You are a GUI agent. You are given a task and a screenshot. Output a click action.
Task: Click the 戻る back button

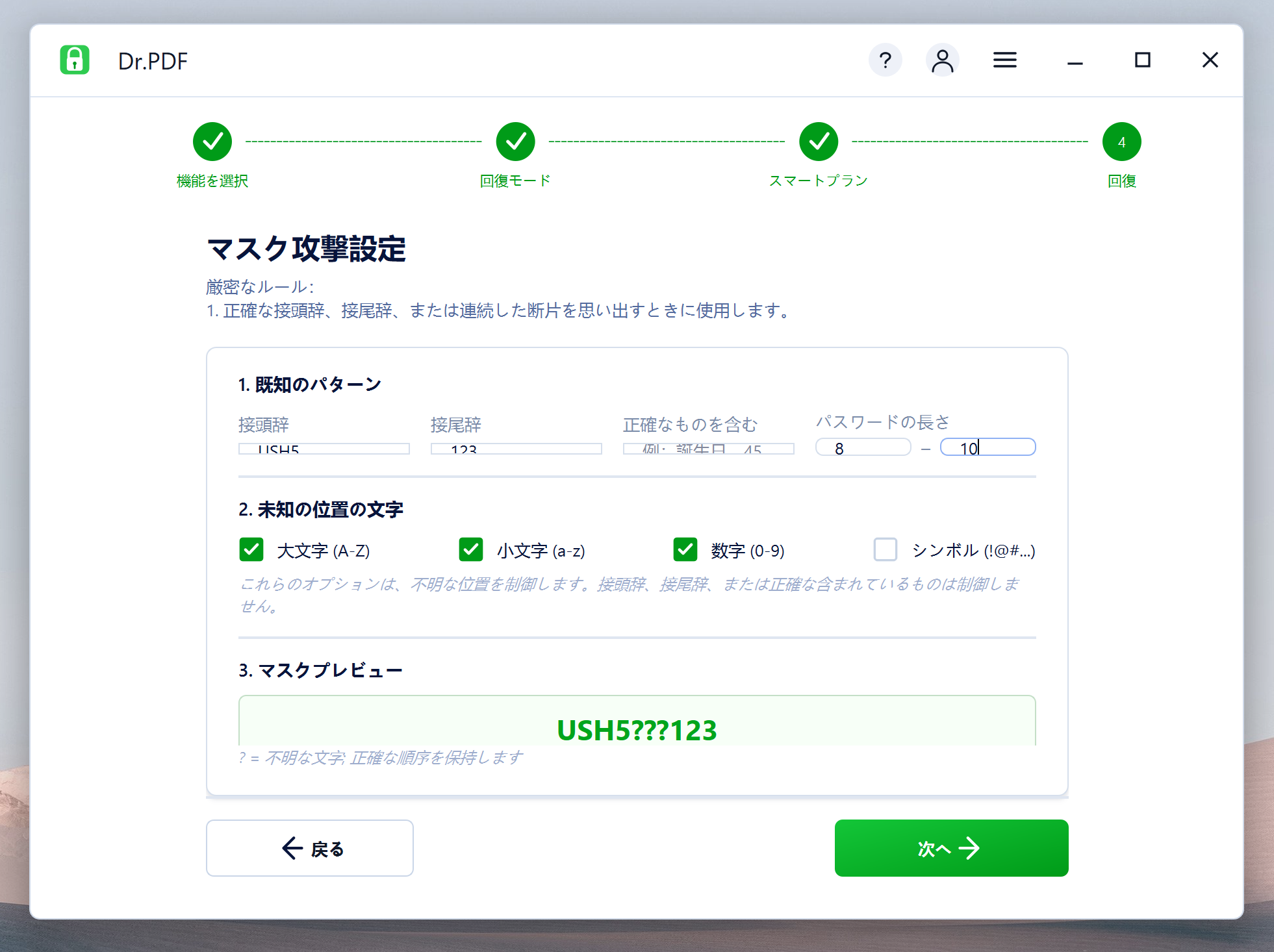(x=310, y=848)
